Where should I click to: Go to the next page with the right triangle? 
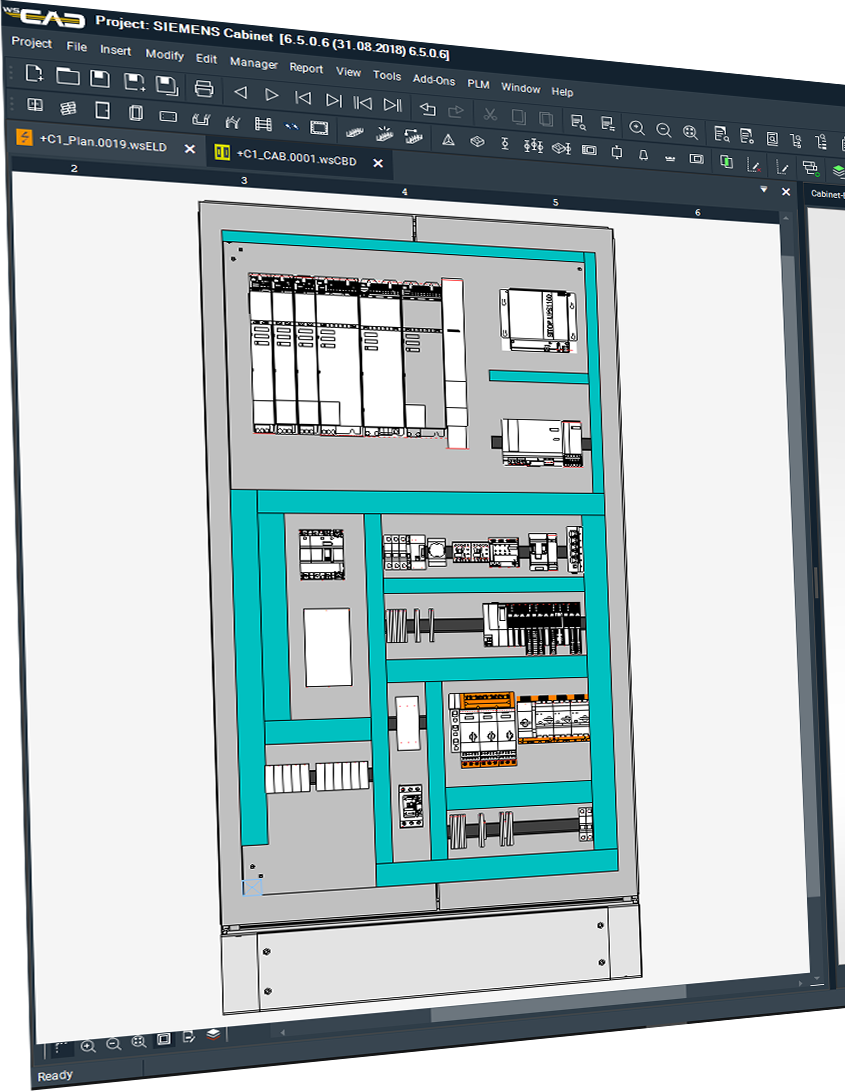tap(271, 95)
